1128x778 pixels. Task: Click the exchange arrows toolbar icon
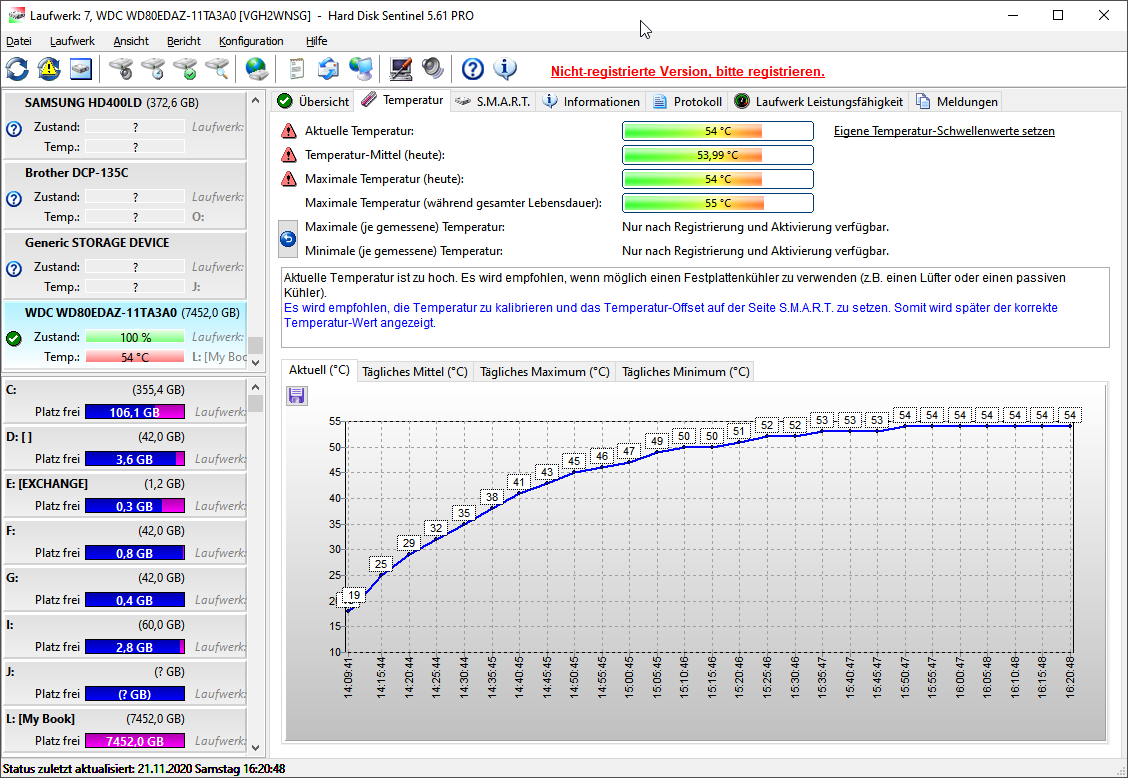point(328,68)
